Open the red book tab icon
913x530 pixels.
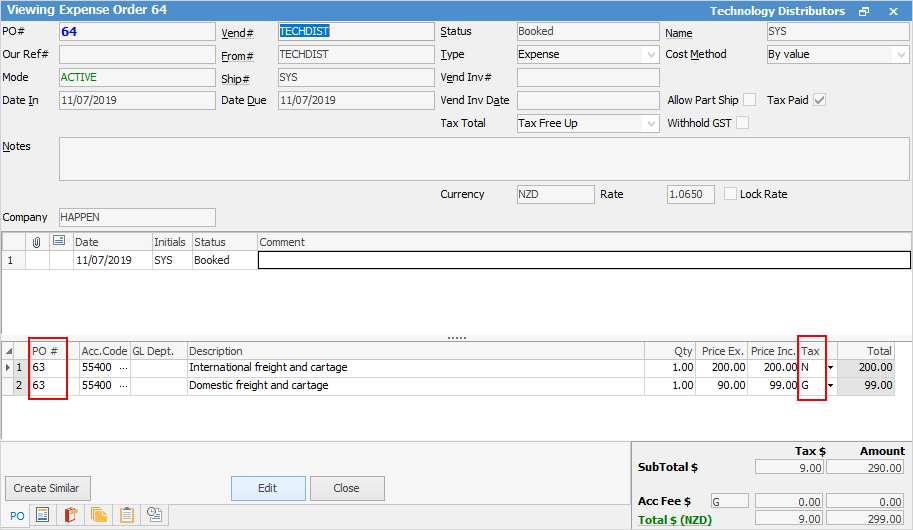pos(71,515)
